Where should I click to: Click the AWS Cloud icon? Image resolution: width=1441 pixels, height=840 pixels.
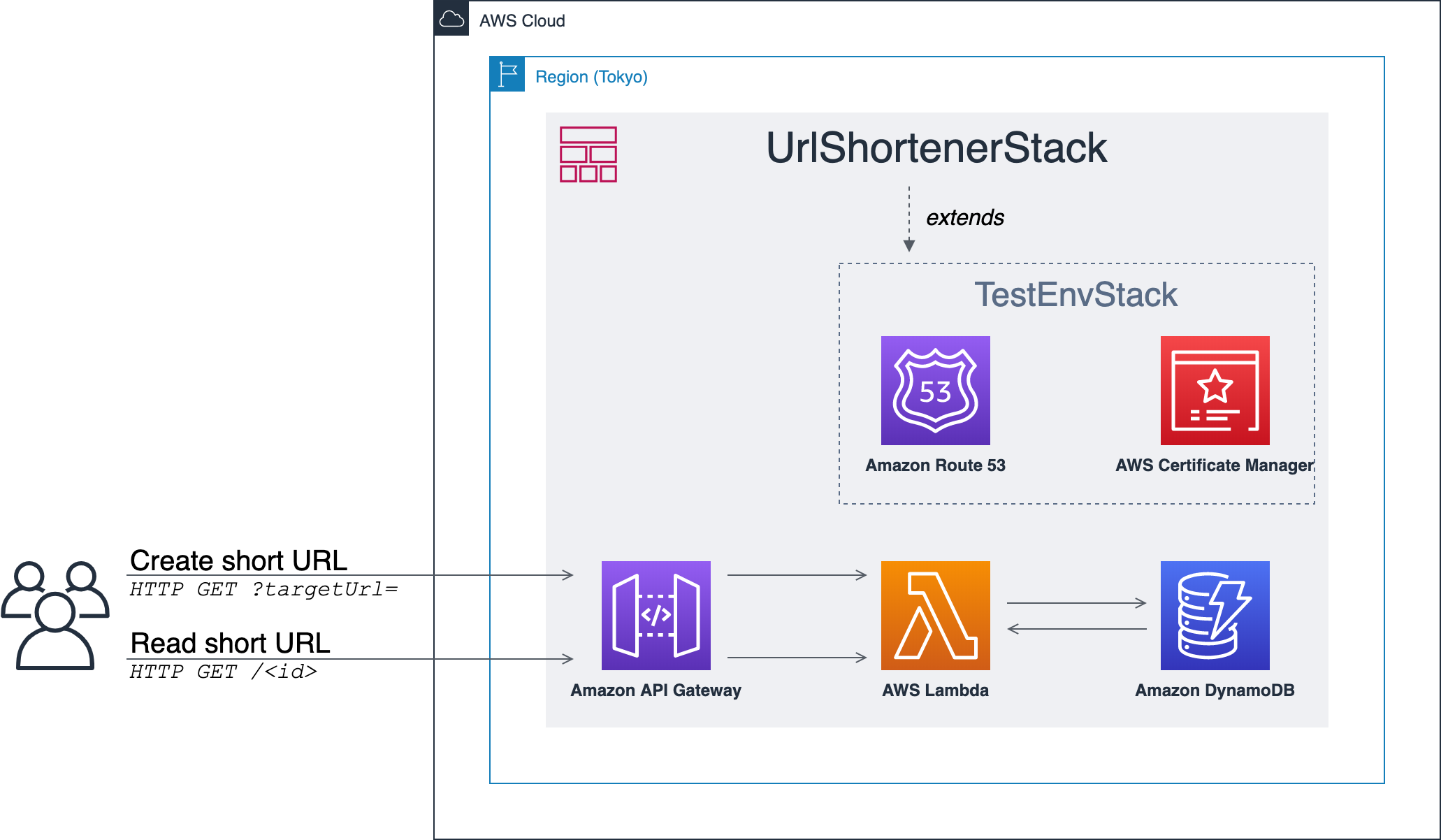click(451, 18)
